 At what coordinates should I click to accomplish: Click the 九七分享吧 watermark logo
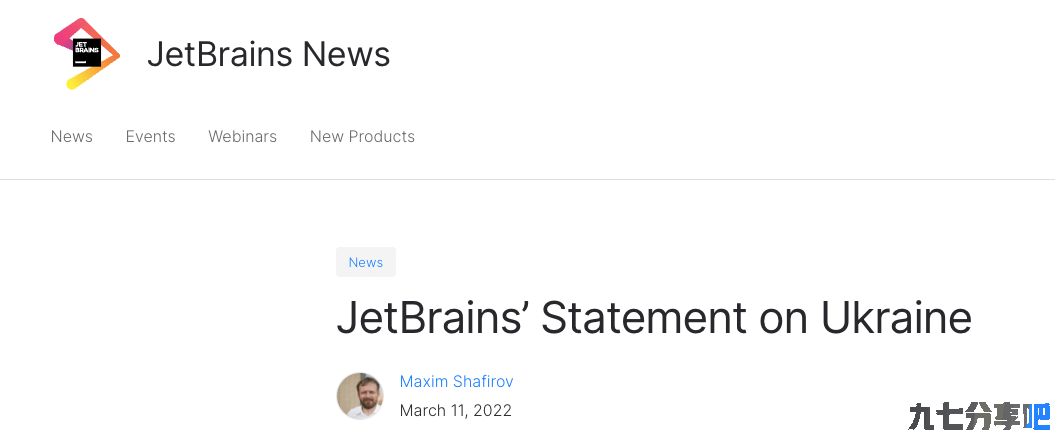(979, 416)
